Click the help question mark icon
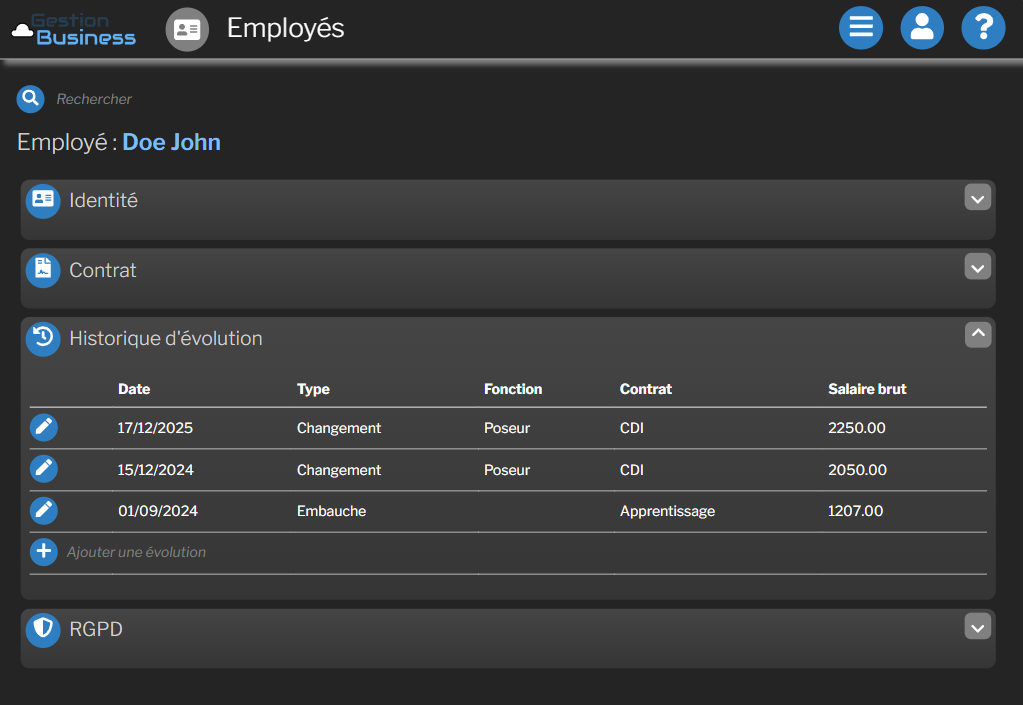The image size is (1023, 705). [983, 28]
